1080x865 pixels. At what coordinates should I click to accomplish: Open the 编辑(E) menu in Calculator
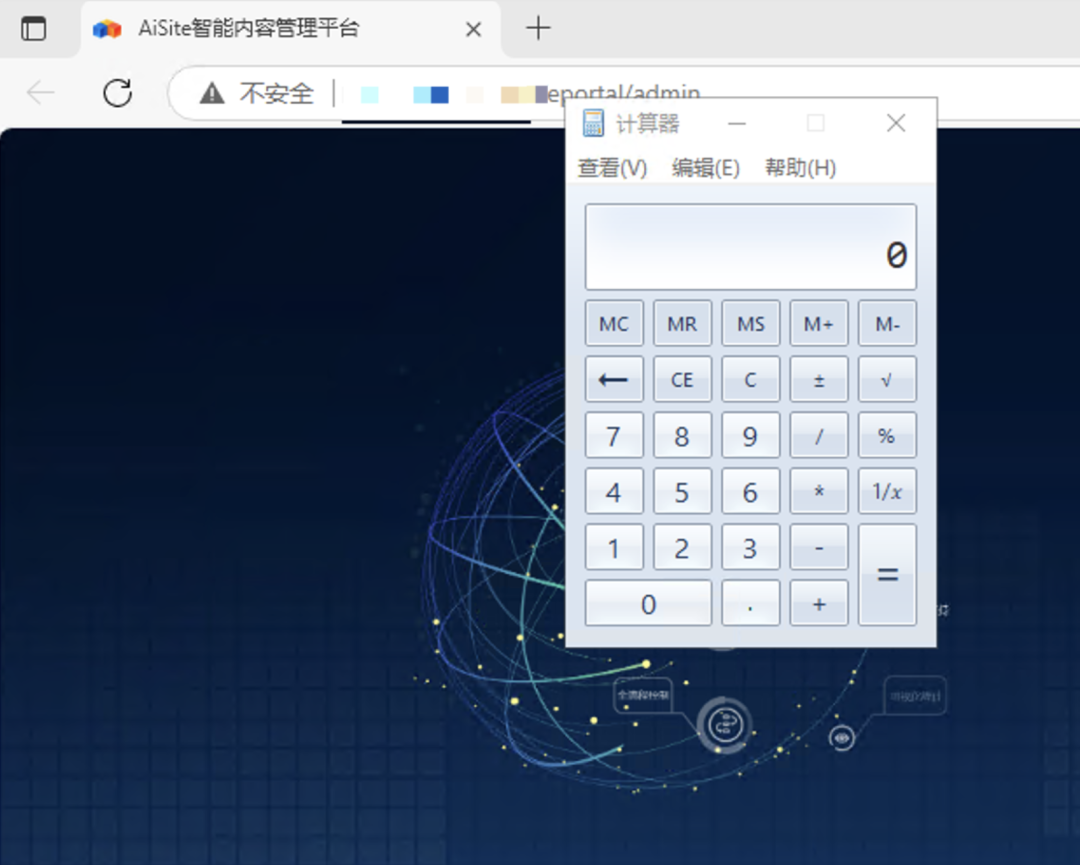tap(705, 167)
